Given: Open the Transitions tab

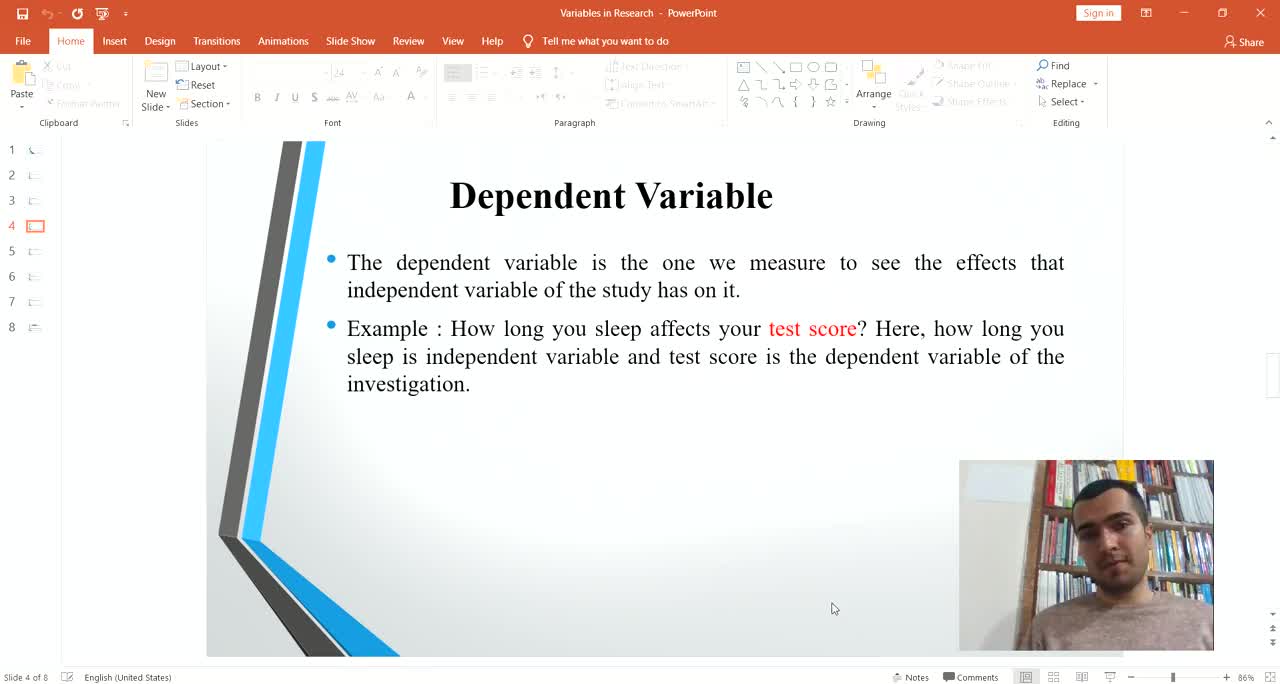Looking at the screenshot, I should coord(216,41).
